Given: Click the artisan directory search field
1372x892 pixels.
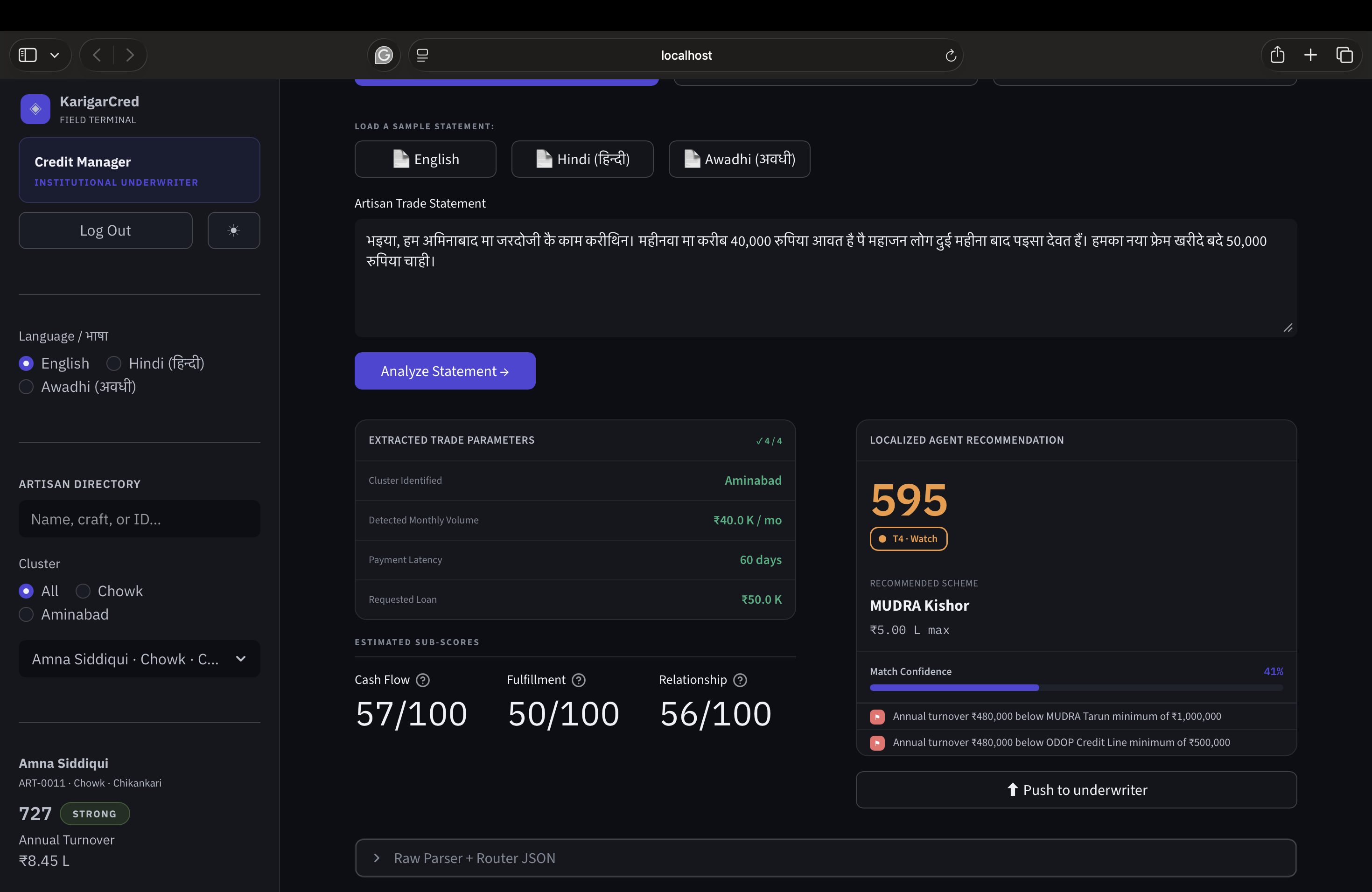Looking at the screenshot, I should (139, 519).
